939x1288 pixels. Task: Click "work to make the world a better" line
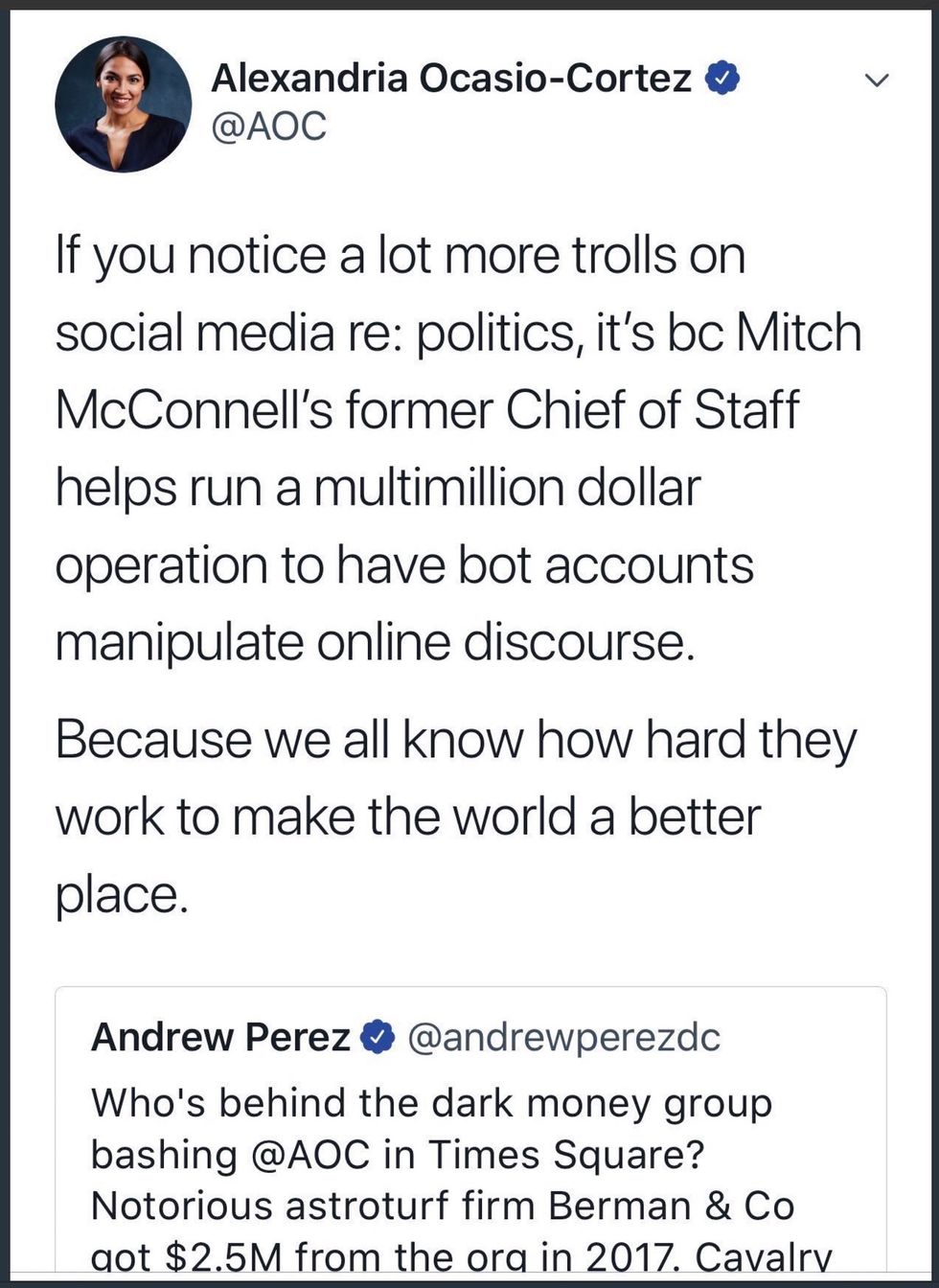click(407, 816)
